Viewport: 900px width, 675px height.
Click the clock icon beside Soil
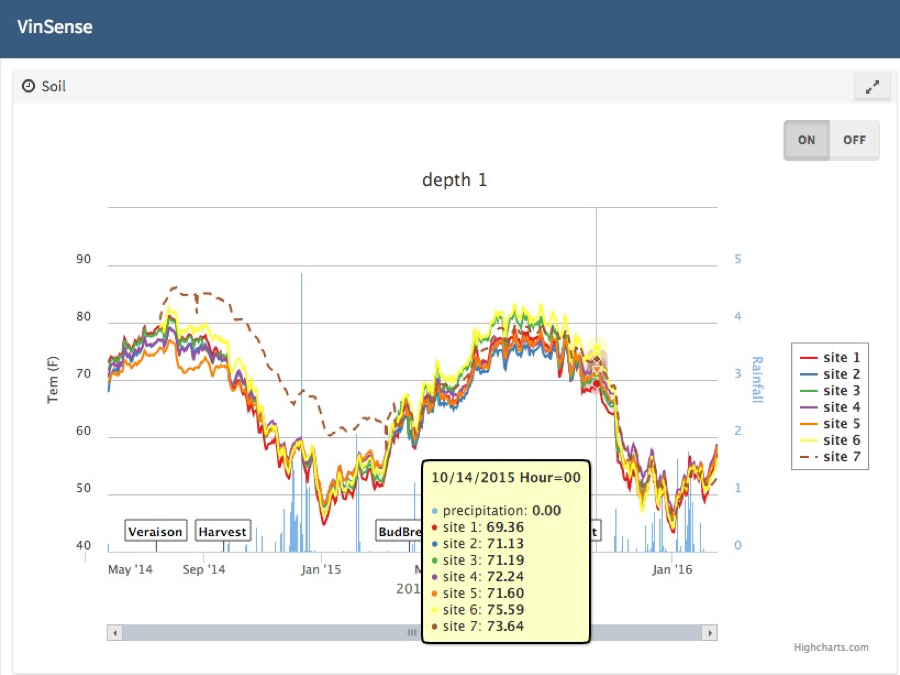point(28,86)
